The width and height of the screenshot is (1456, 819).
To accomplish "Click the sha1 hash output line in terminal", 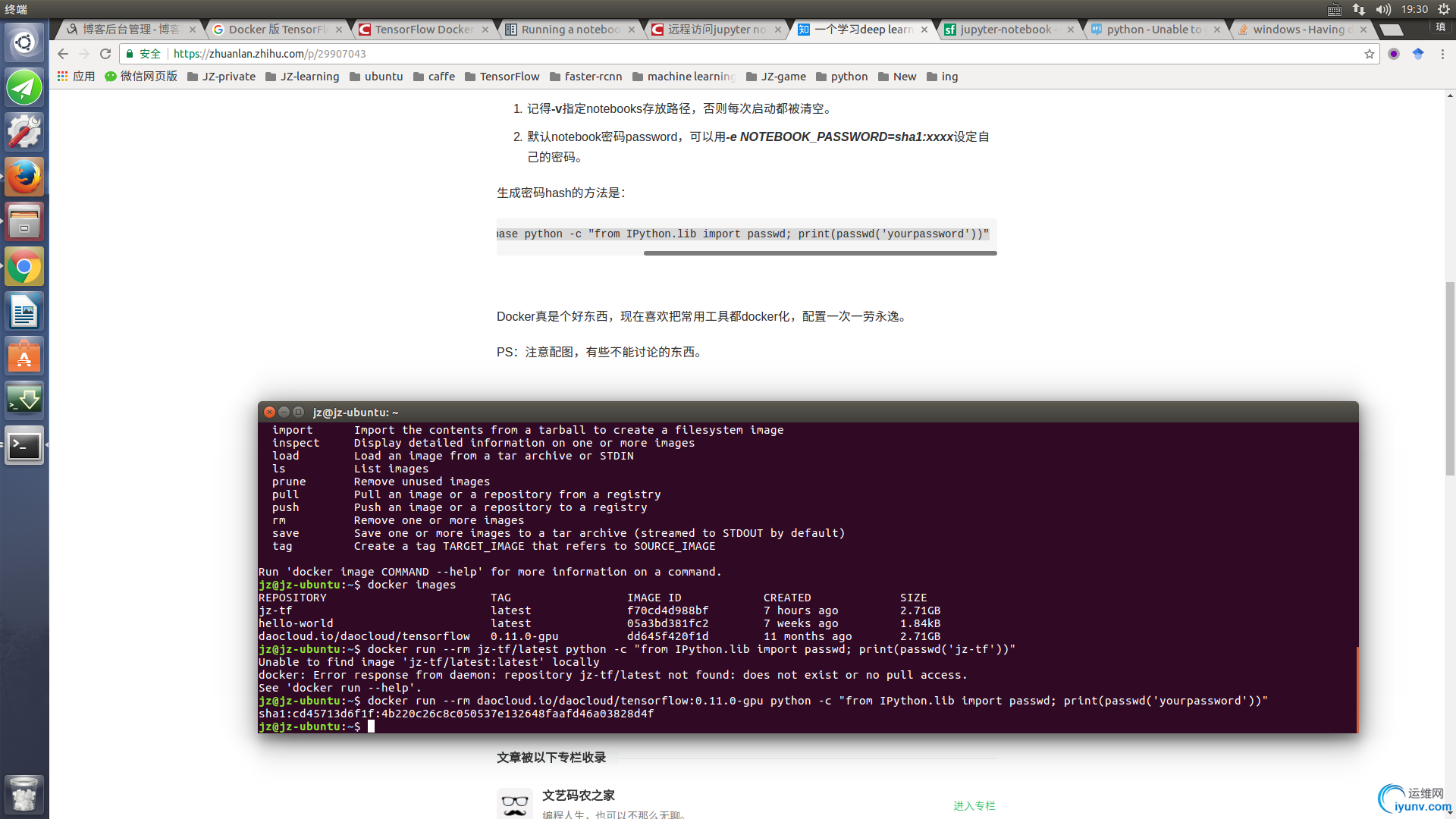I will [x=456, y=714].
